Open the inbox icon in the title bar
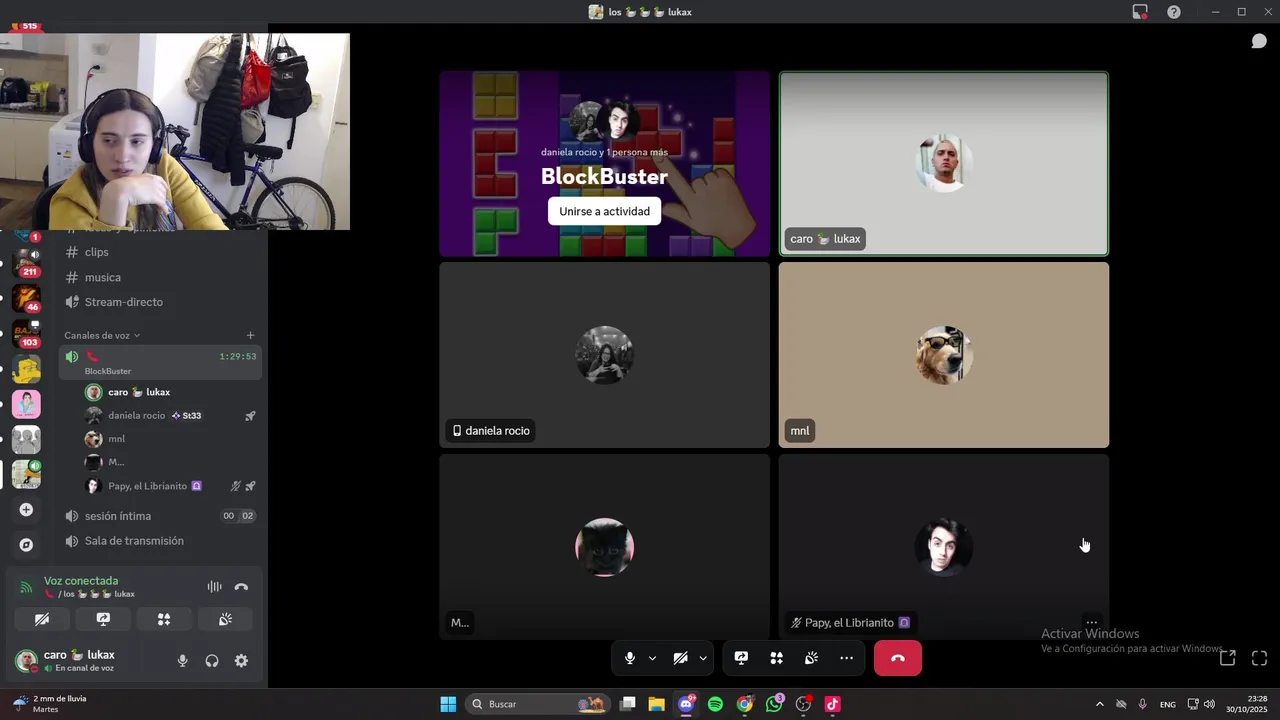 [1140, 12]
